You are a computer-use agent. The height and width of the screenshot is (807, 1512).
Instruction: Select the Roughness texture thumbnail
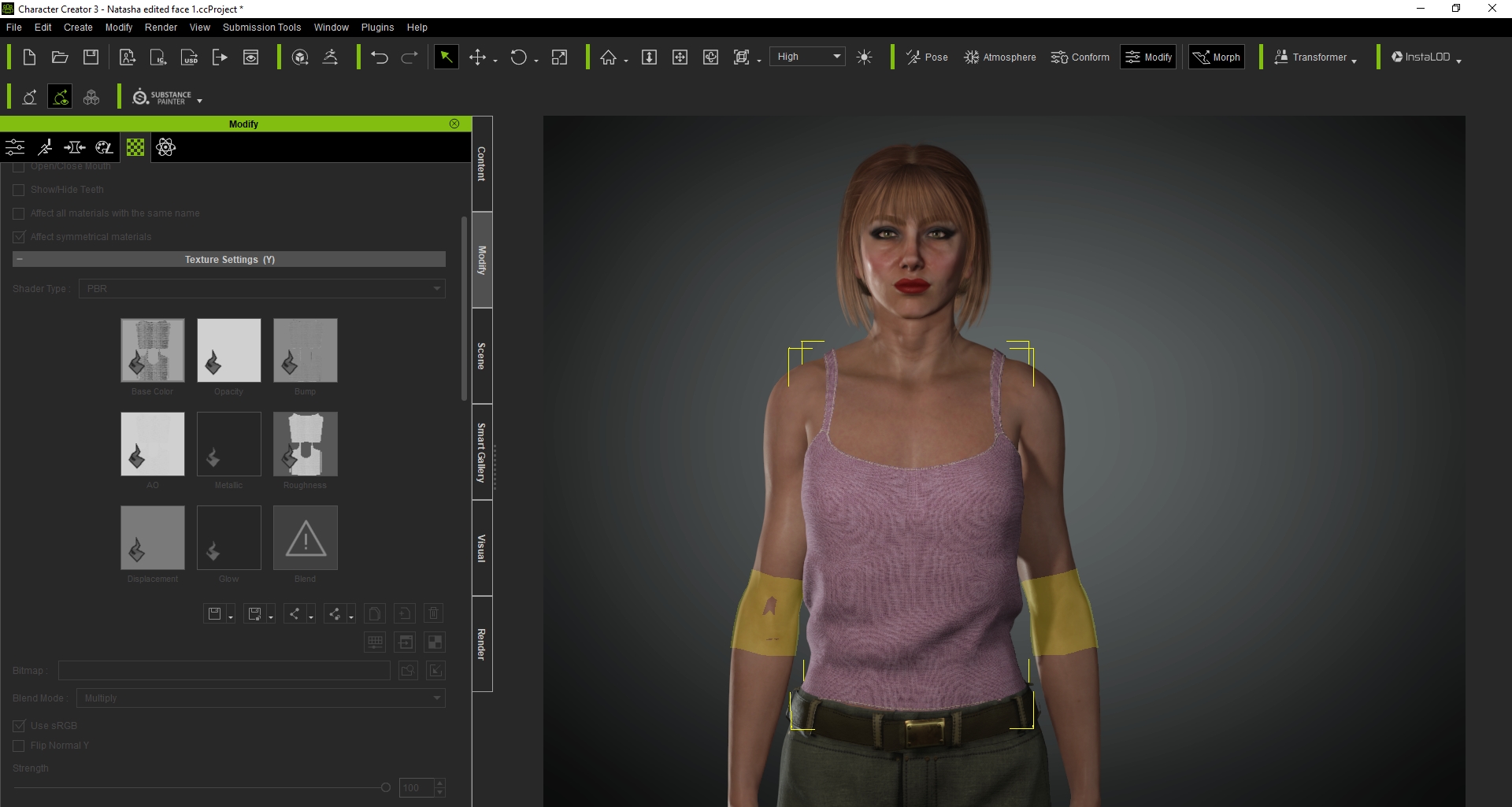306,444
